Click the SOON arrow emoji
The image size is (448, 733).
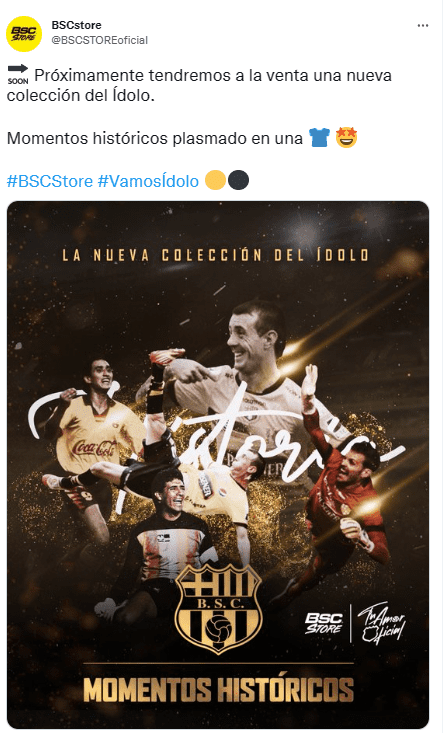(18, 74)
